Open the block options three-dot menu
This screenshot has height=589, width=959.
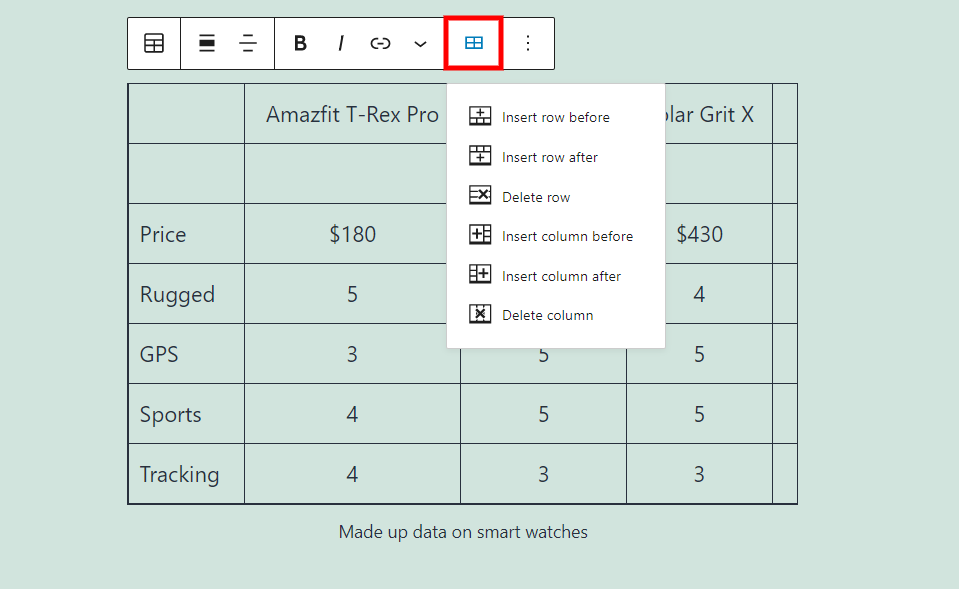point(528,44)
